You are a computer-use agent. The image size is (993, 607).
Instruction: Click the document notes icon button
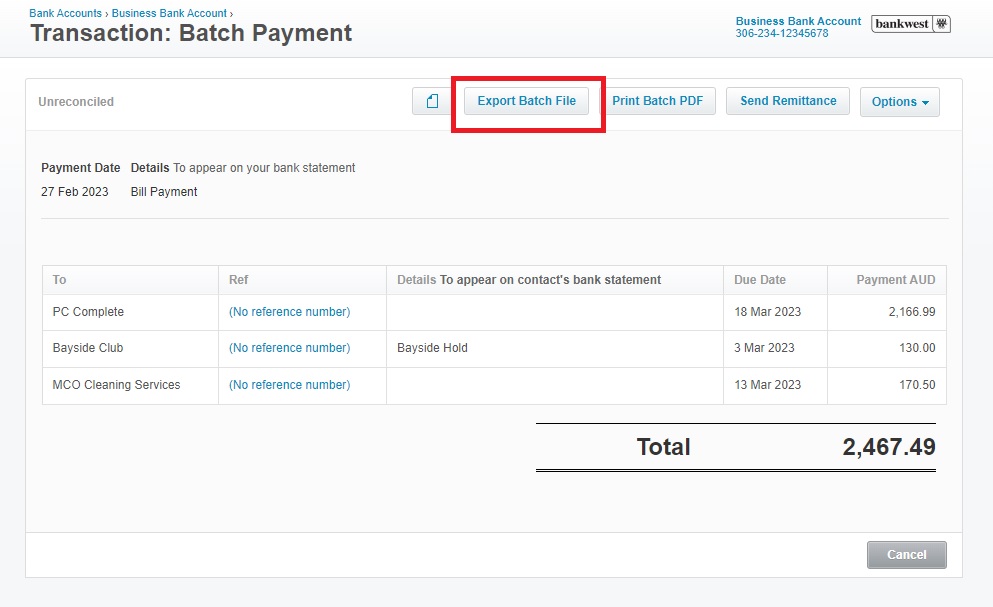pyautogui.click(x=431, y=101)
